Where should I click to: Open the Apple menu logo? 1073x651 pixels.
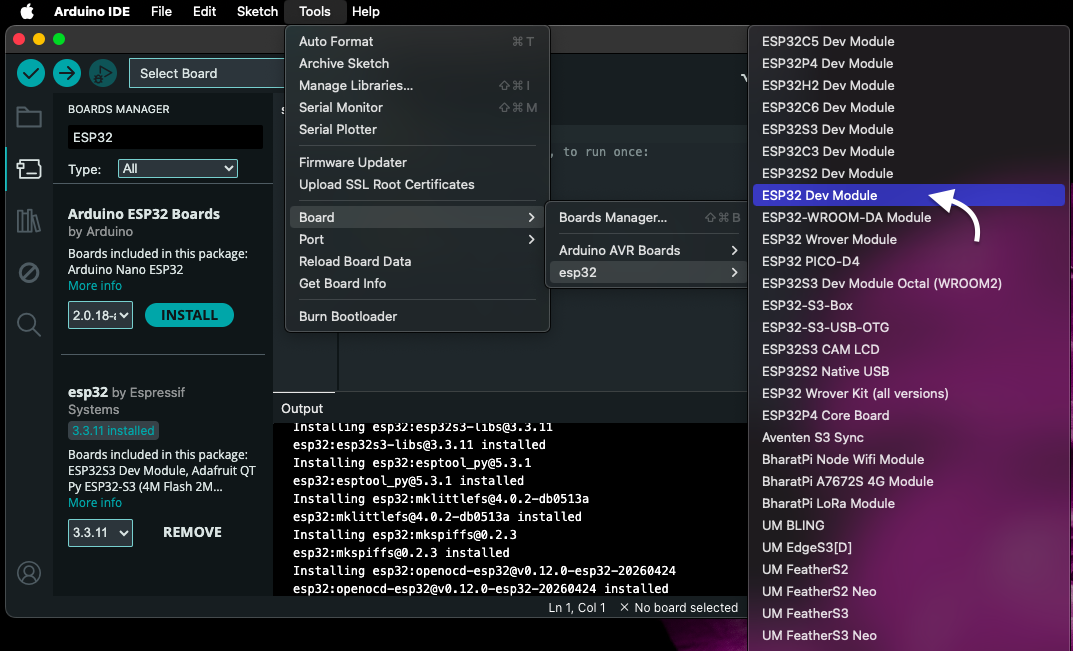point(27,12)
